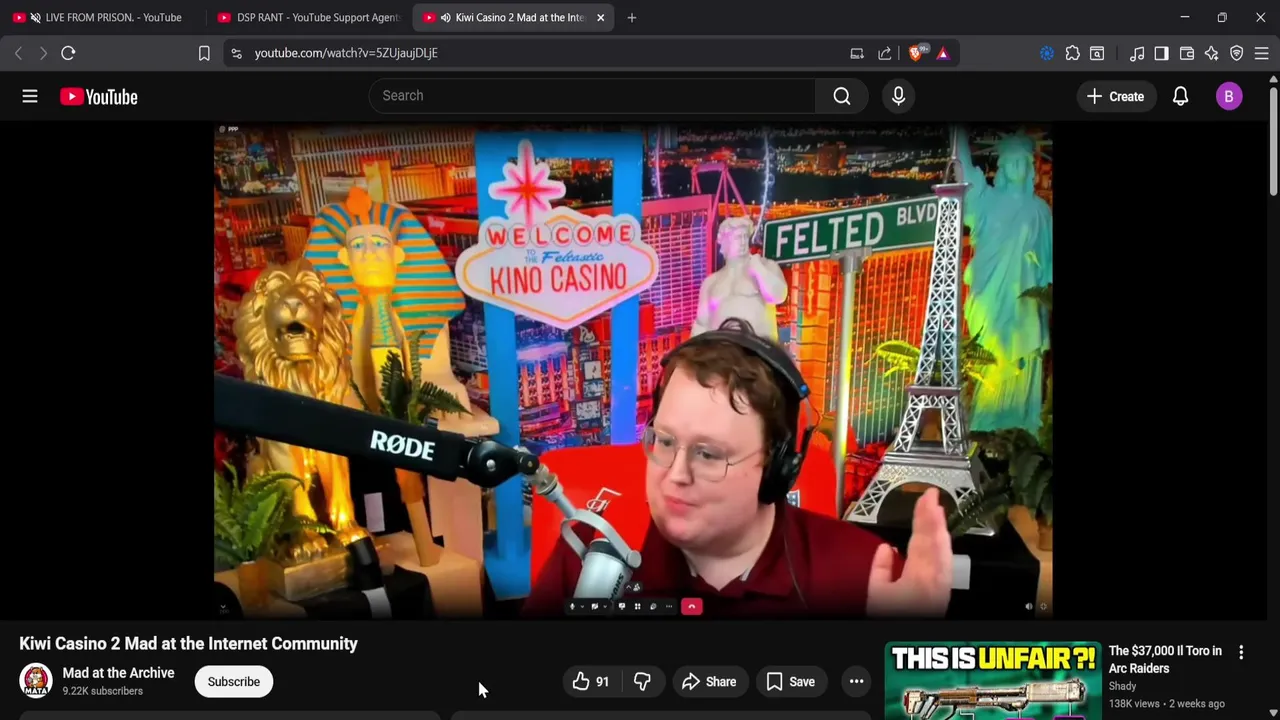
Task: Open the Brave playlist music icon
Action: (1137, 53)
